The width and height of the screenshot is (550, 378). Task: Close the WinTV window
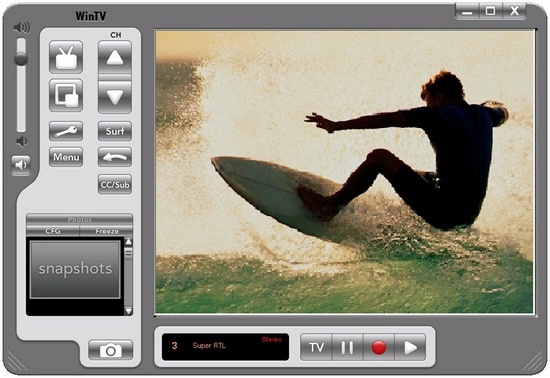click(x=514, y=11)
